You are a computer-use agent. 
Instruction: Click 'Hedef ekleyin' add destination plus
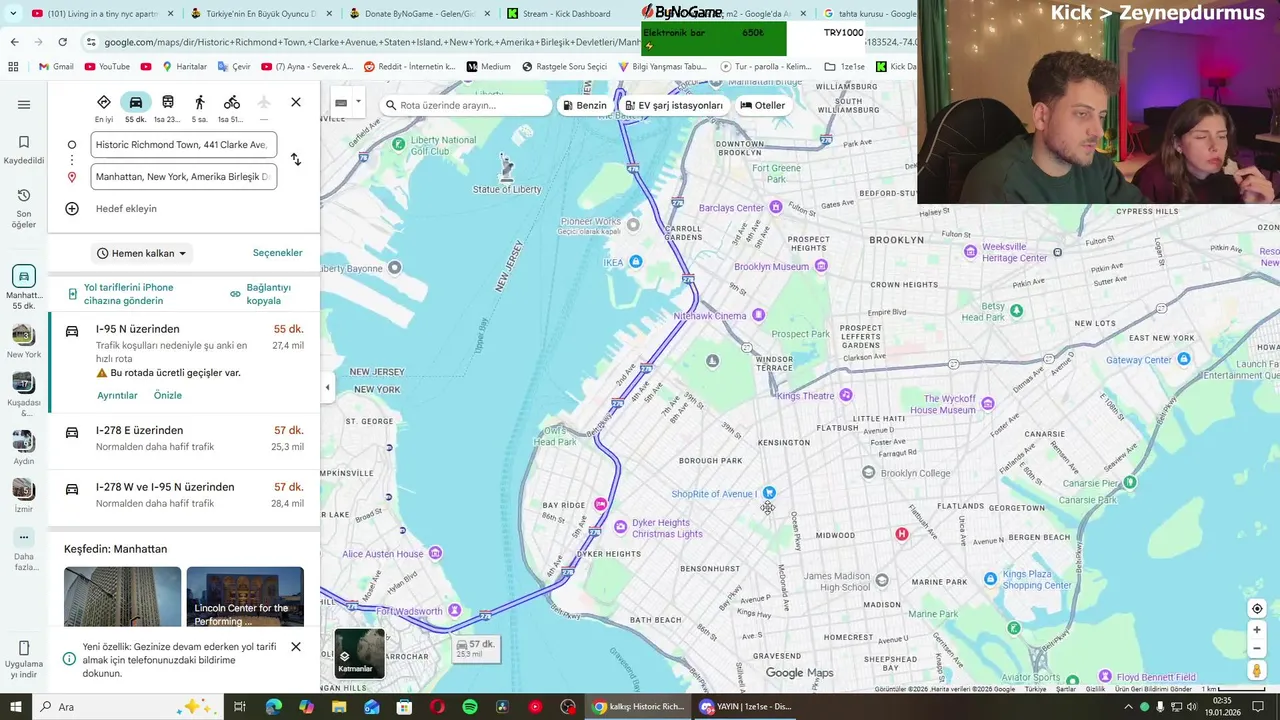[x=72, y=209]
